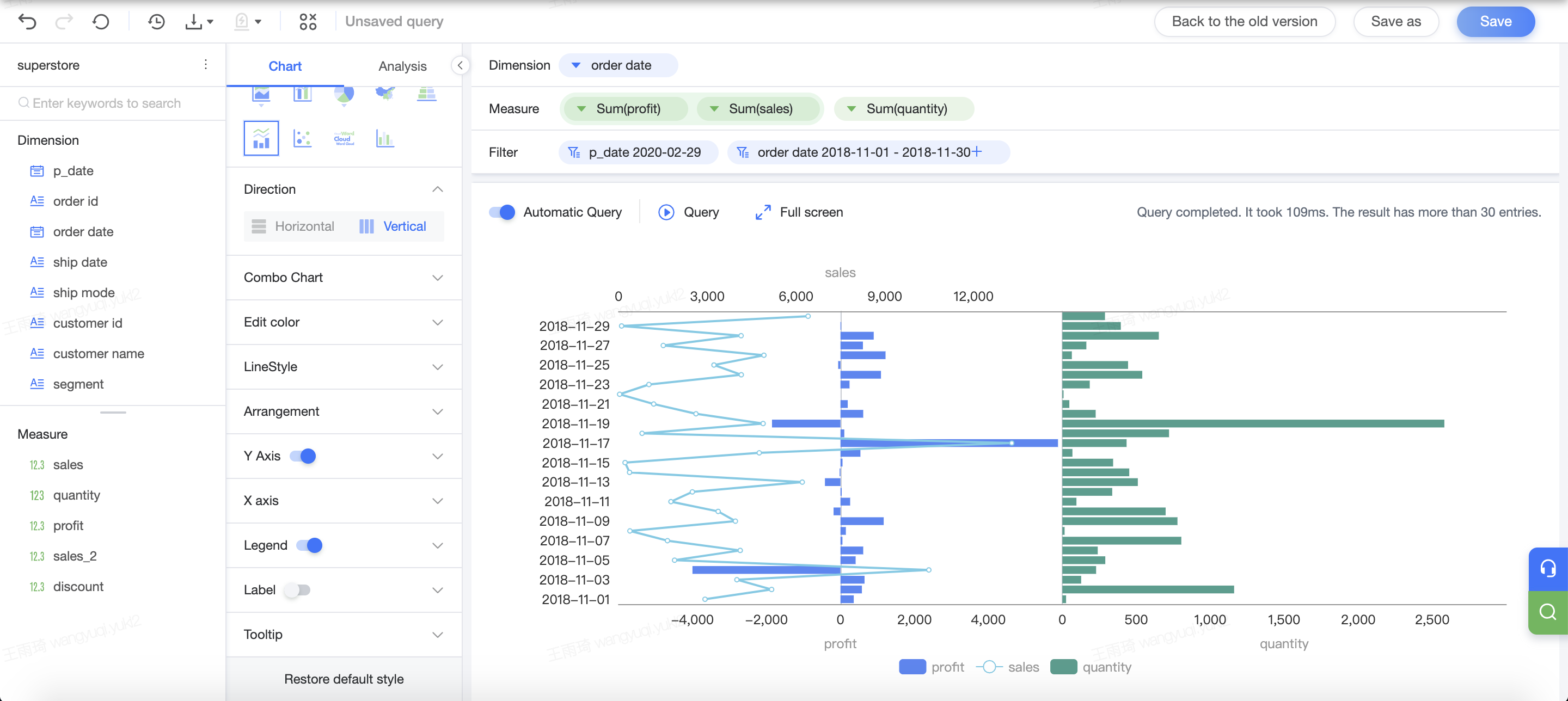Click the green search magnifier button
Image resolution: width=1568 pixels, height=701 pixels.
(x=1548, y=612)
